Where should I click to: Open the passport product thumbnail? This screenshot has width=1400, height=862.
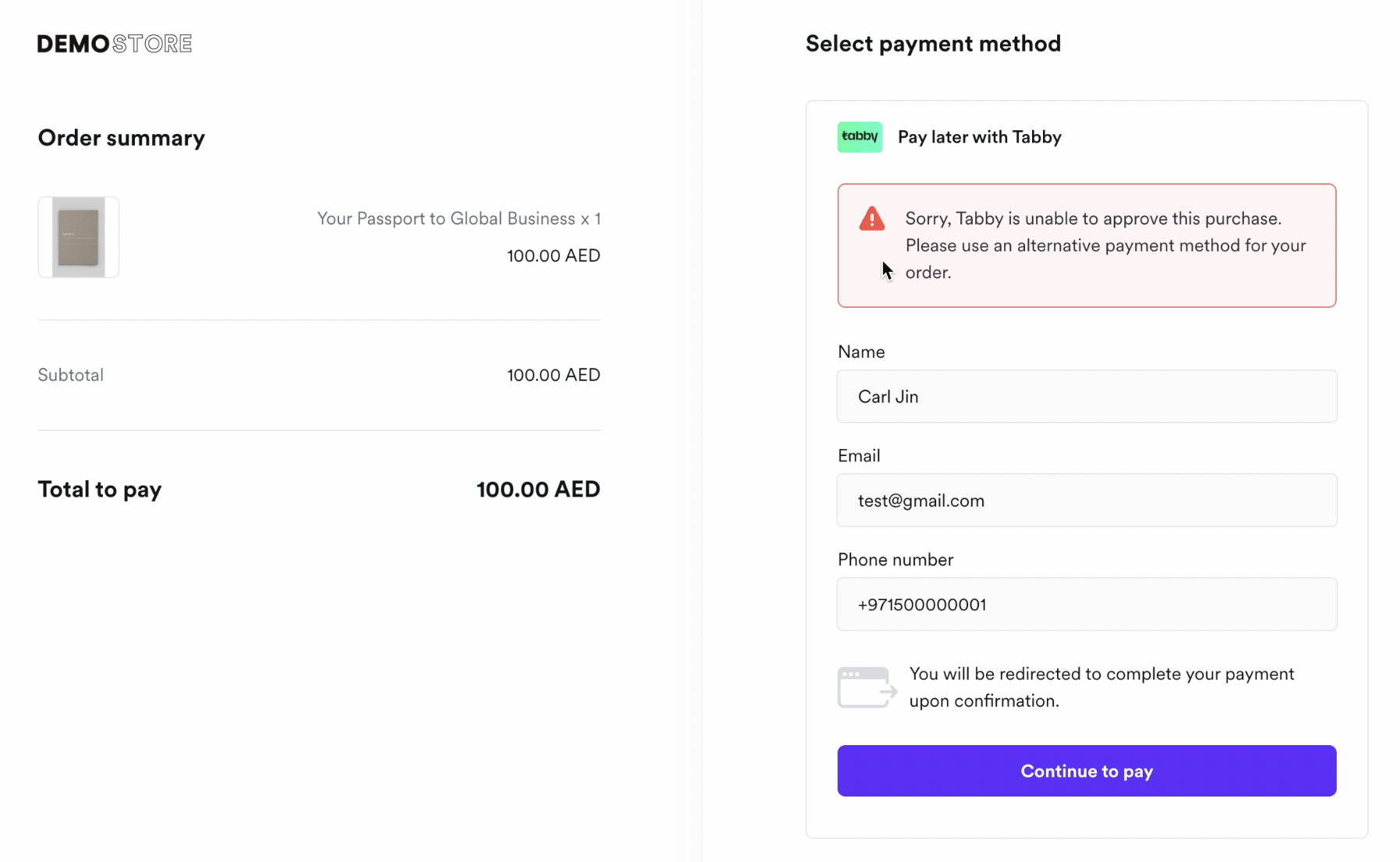tap(79, 237)
